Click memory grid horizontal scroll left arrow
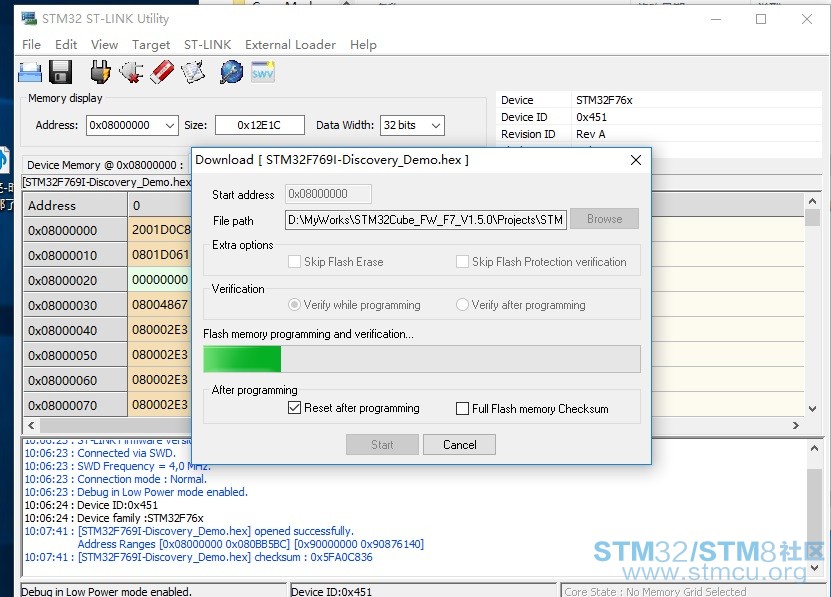Screen dimensions: 831x597 [x=31, y=425]
